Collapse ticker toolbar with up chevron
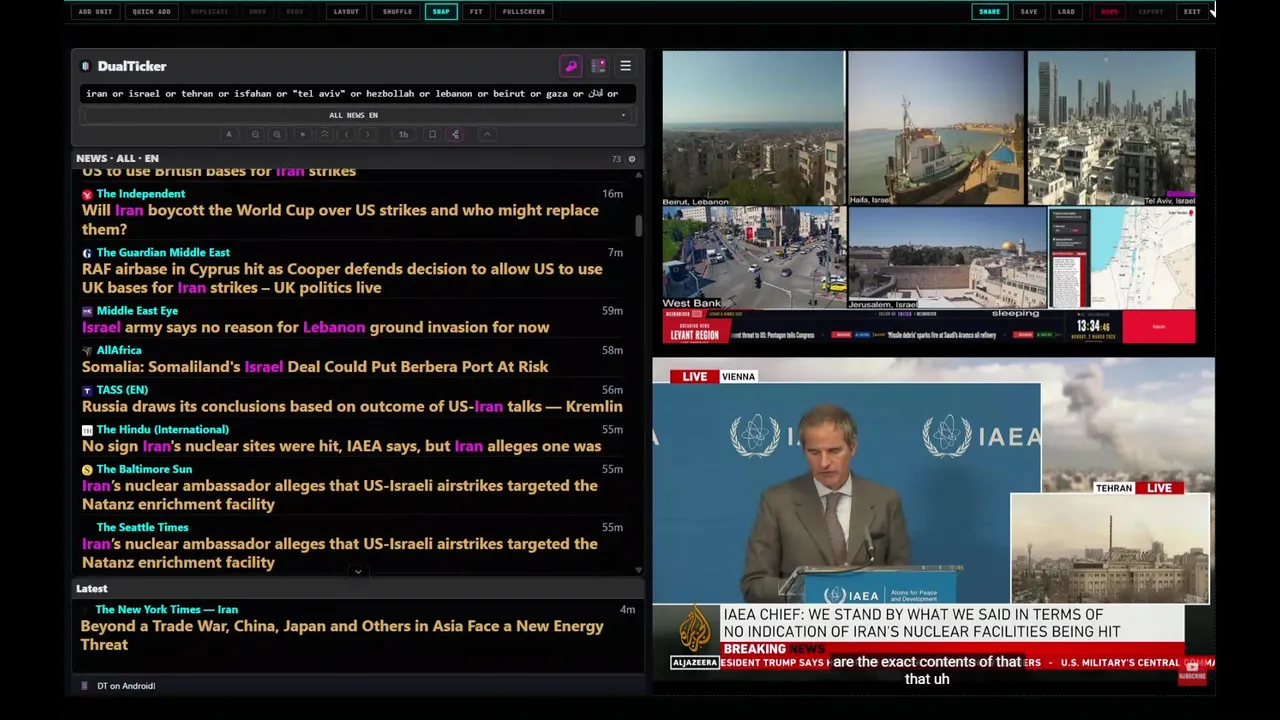Screen dimensions: 1280x720 coord(487,134)
